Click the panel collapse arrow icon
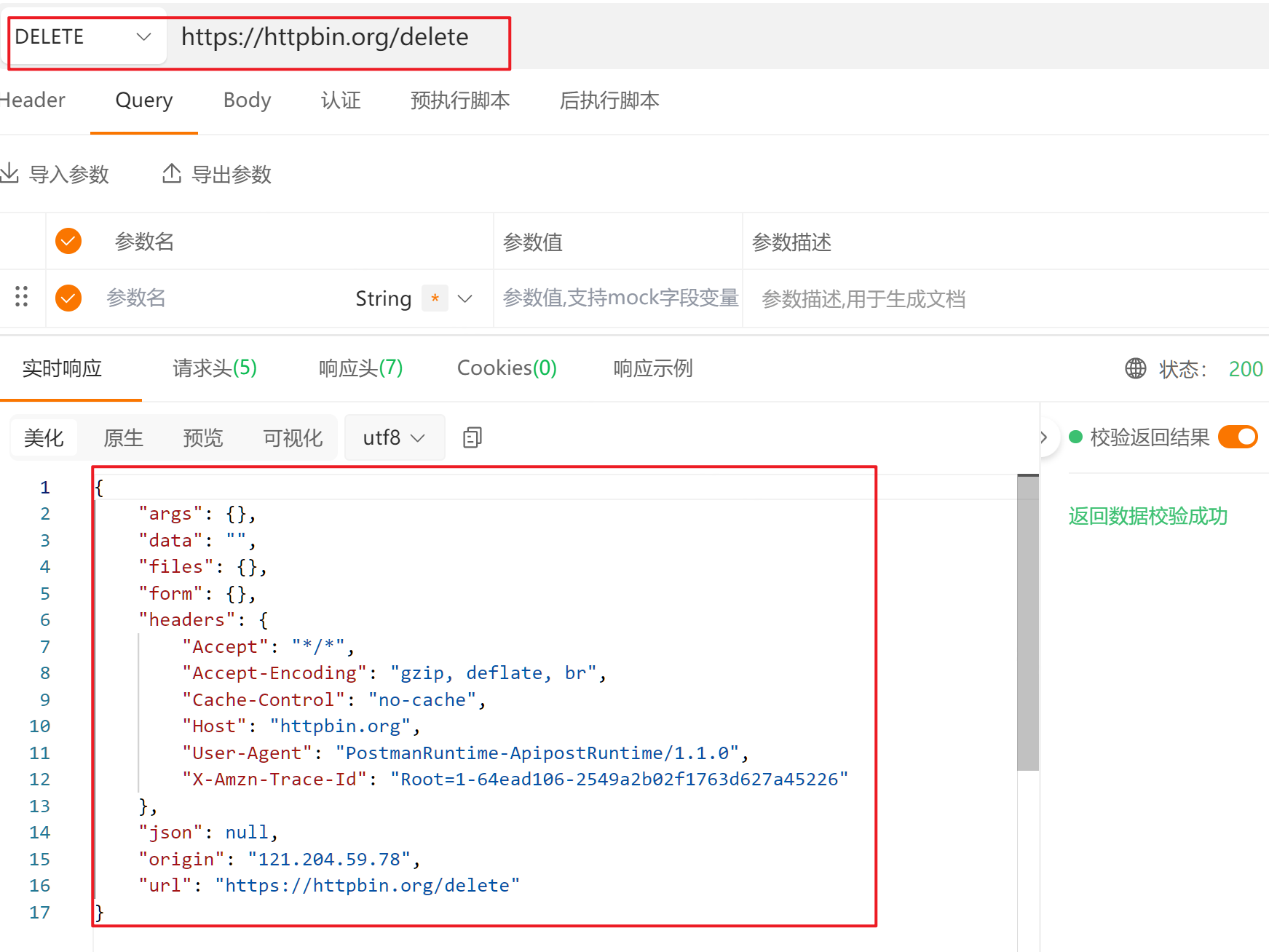This screenshot has height=952, width=1269. [x=1043, y=437]
